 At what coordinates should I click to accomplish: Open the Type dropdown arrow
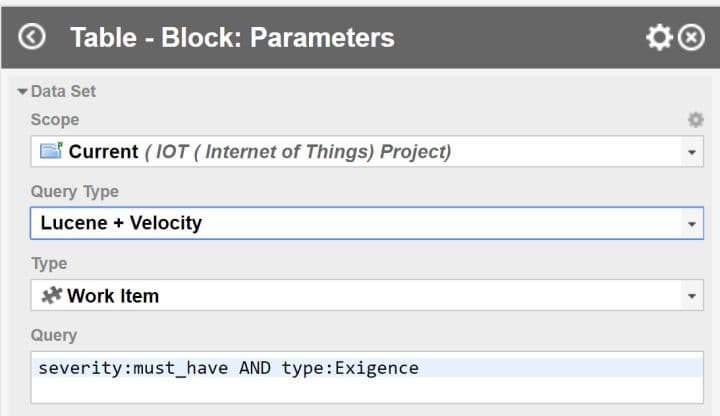point(692,296)
